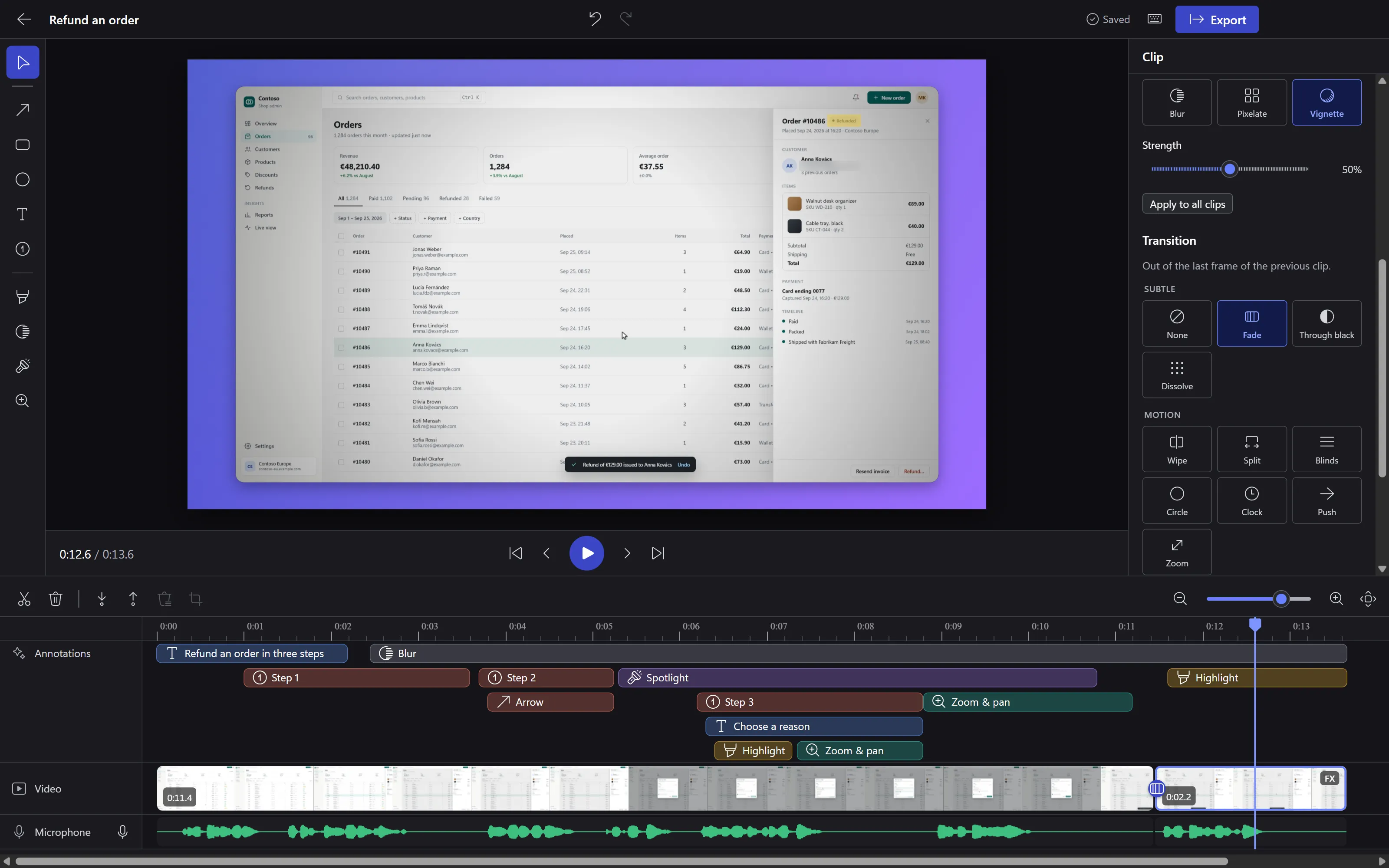1389x868 pixels.
Task: Select the Arrow annotation tool
Action: pos(23,110)
